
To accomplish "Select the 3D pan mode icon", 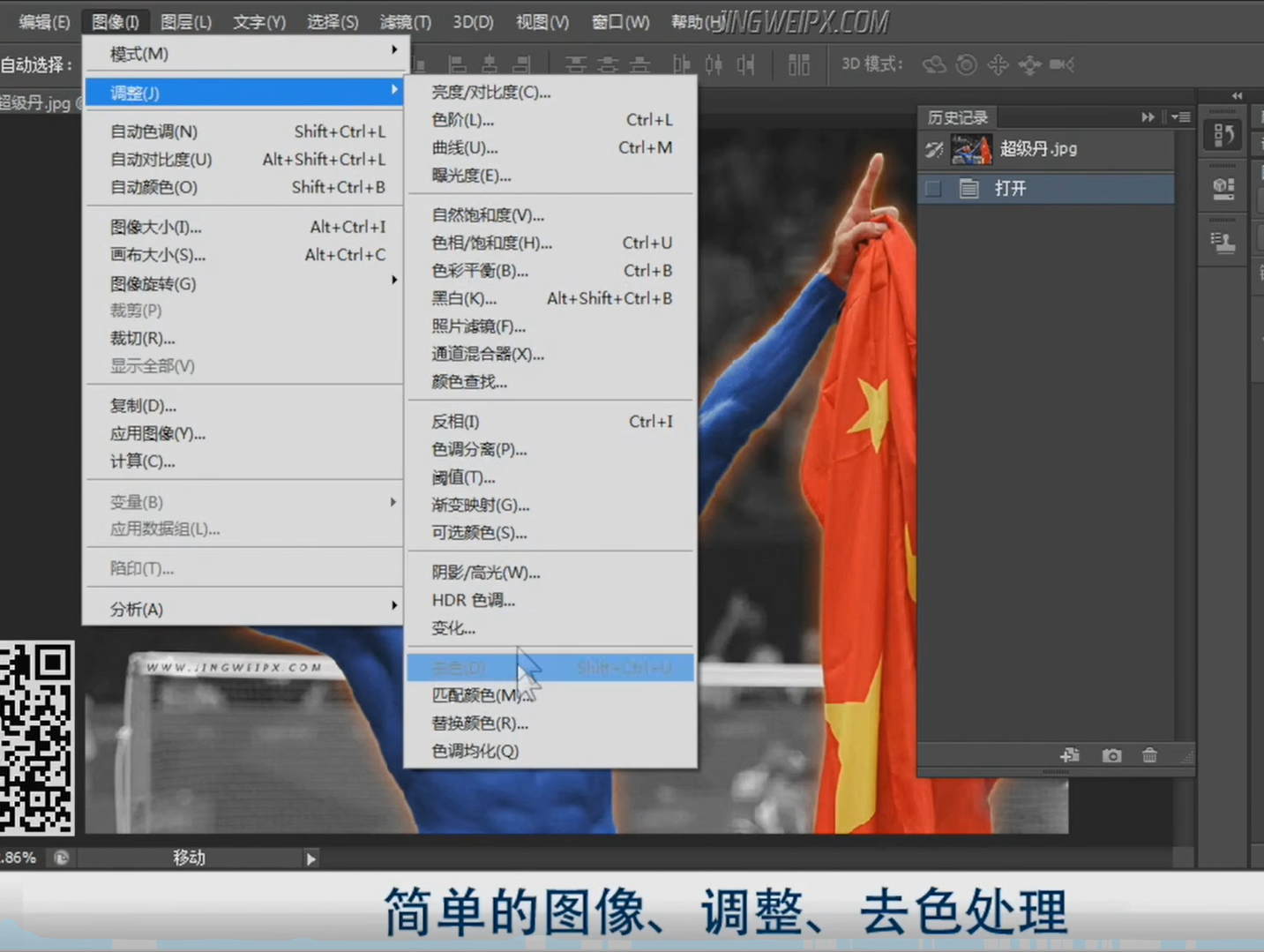I will (998, 64).
